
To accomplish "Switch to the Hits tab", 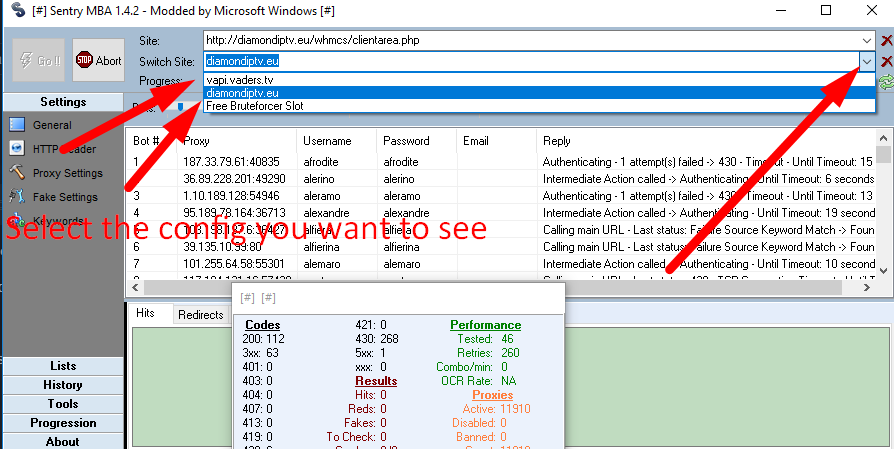I will [x=146, y=314].
